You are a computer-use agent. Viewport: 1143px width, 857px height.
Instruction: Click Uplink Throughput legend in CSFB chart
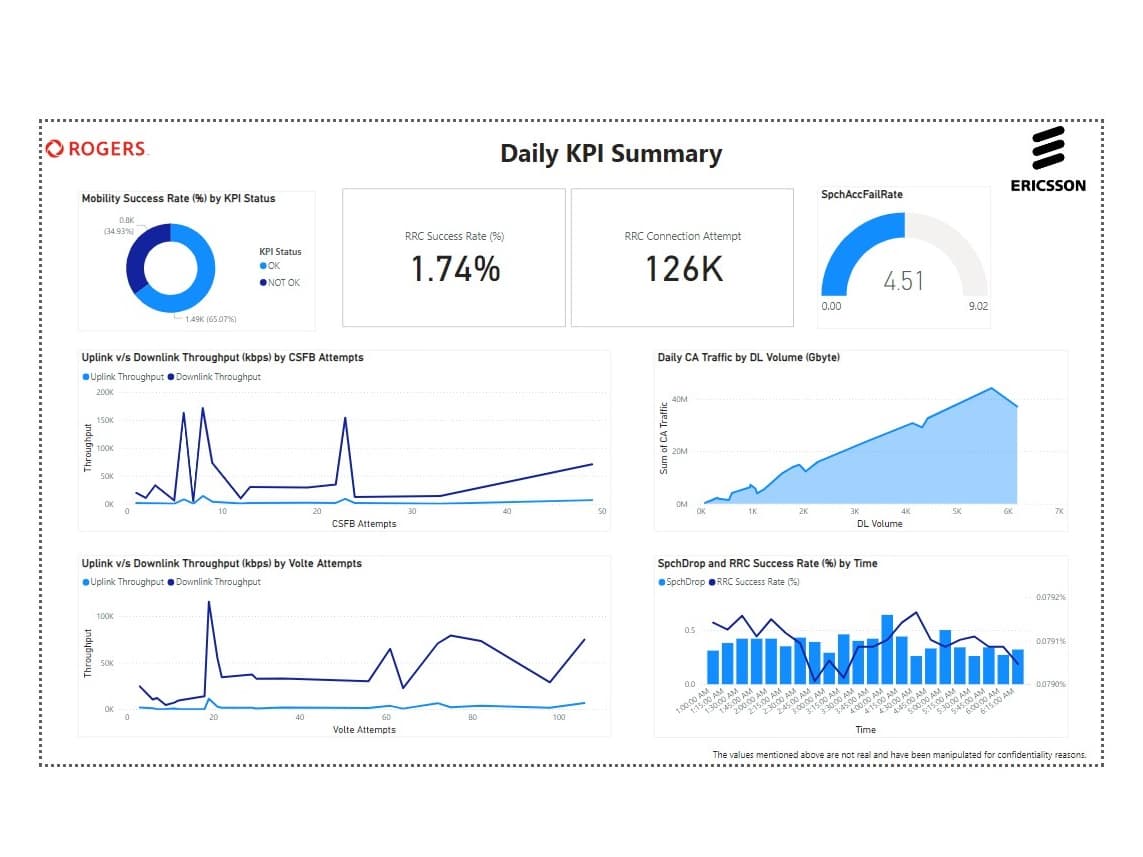click(x=123, y=377)
